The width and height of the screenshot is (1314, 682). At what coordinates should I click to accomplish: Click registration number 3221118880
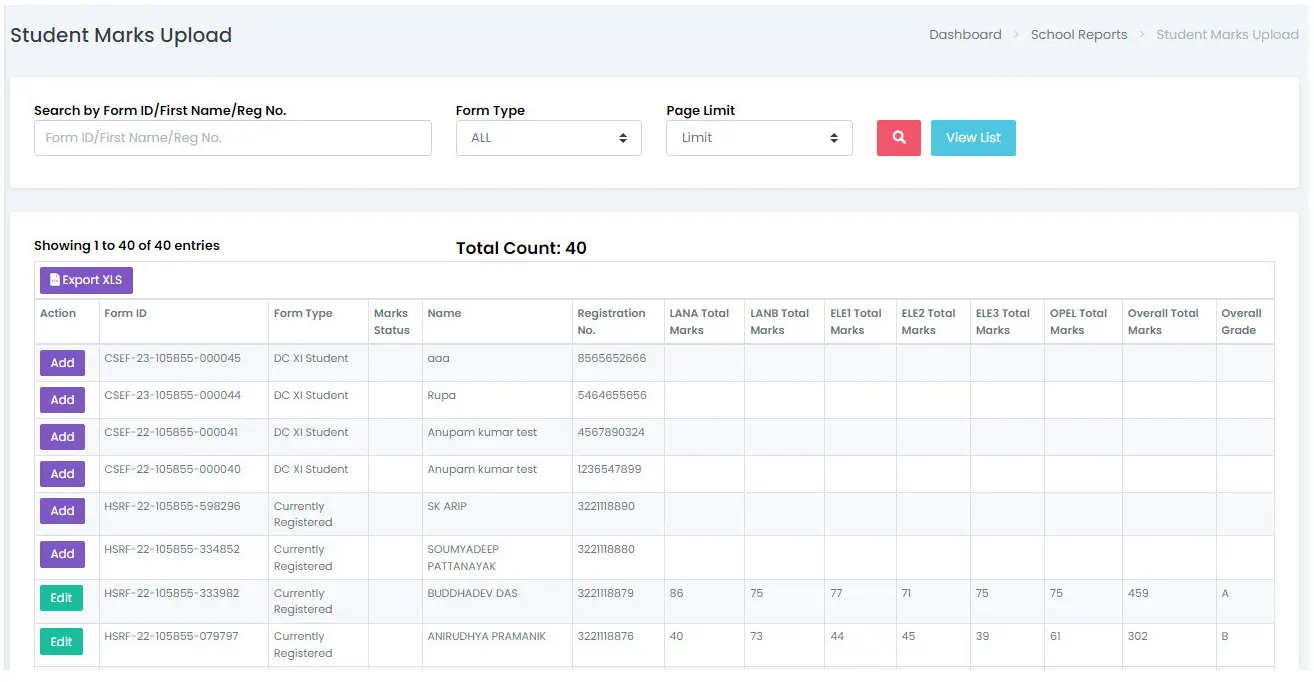click(606, 549)
